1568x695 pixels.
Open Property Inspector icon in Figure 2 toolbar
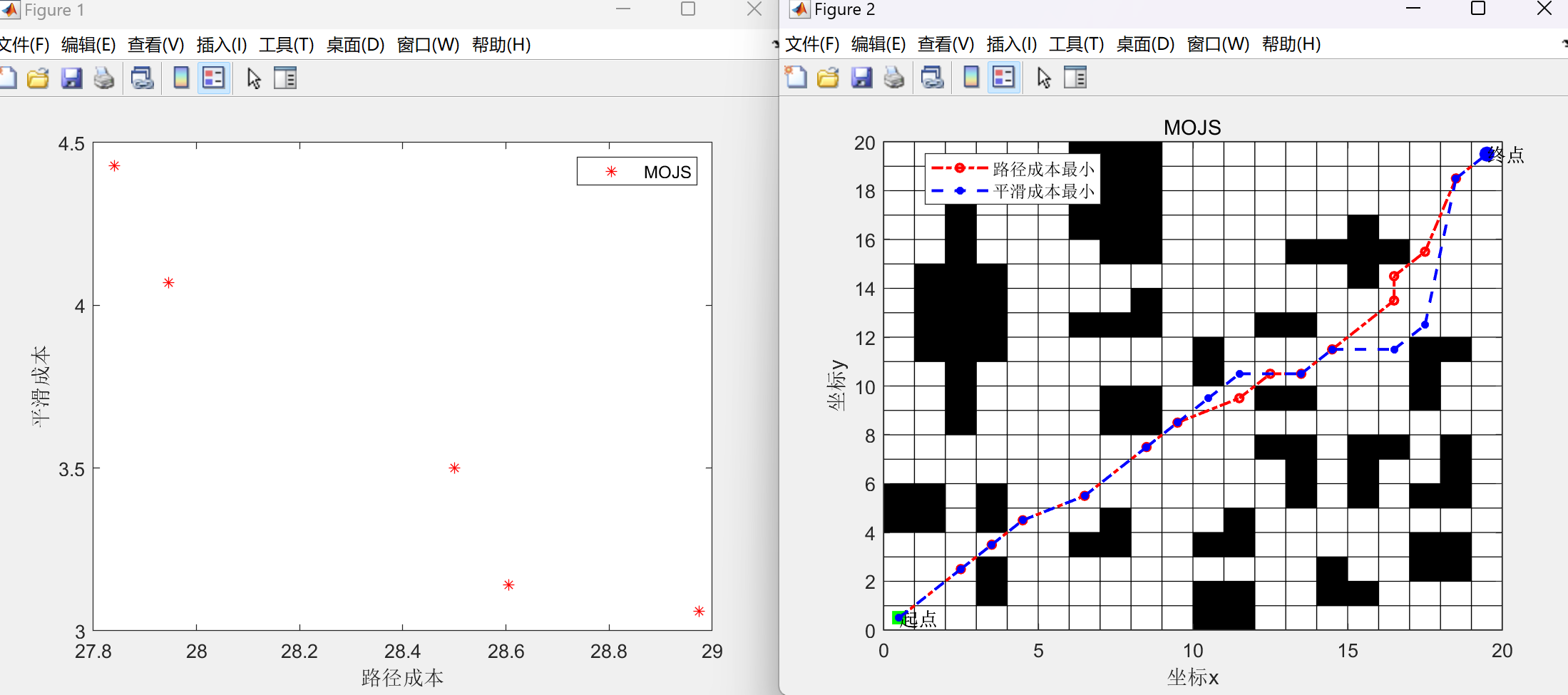coord(1075,77)
